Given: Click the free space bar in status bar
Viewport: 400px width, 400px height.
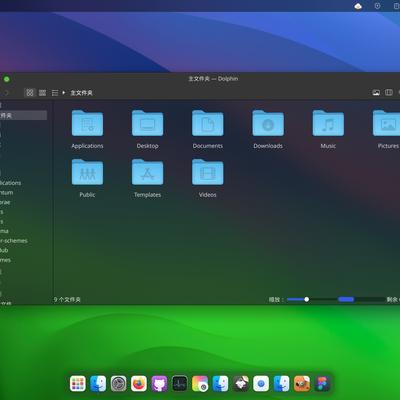Looking at the screenshot, I should coord(362,299).
